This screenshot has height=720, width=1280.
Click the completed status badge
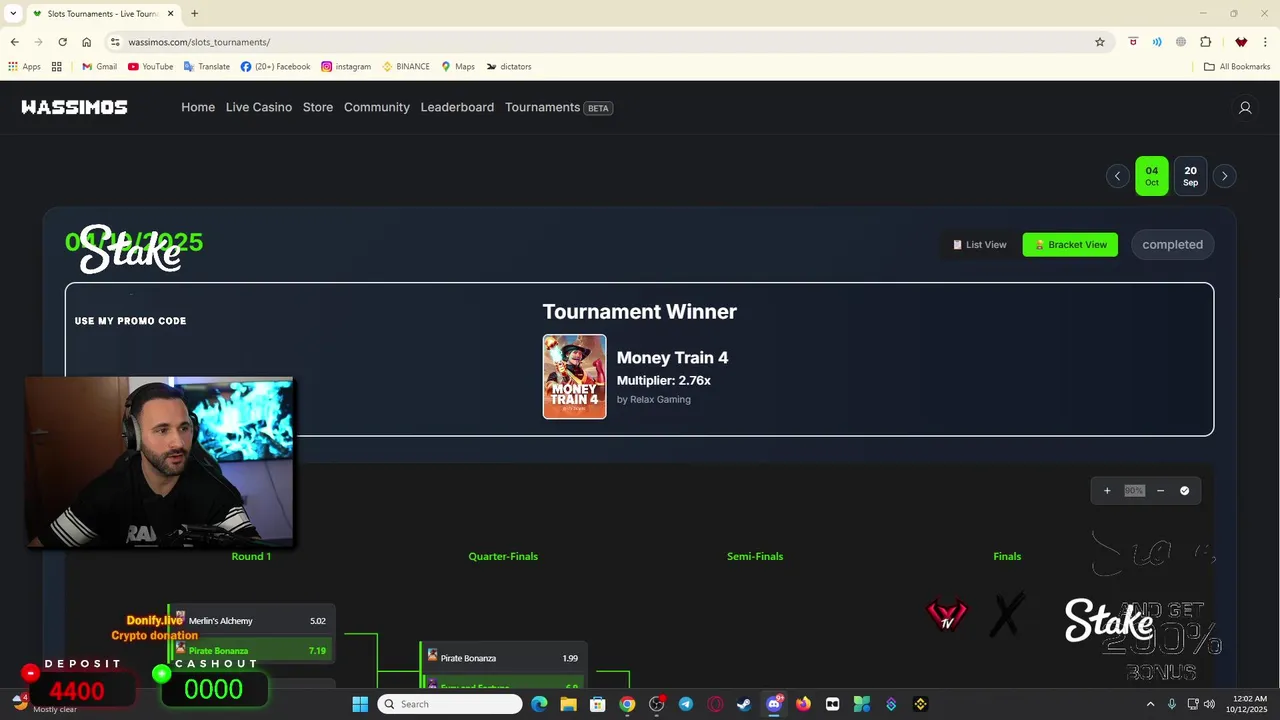click(1172, 245)
